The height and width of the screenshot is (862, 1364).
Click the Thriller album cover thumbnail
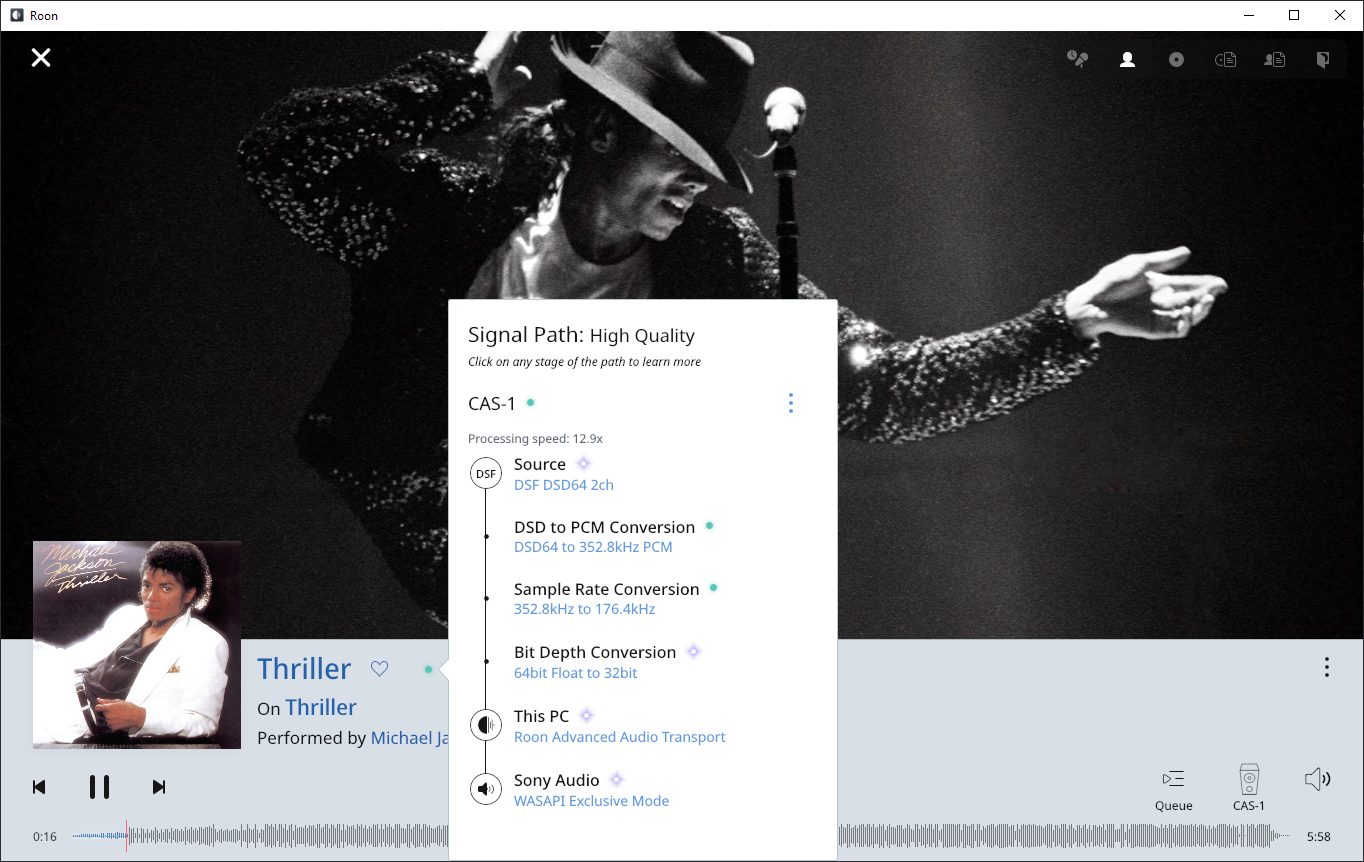137,645
